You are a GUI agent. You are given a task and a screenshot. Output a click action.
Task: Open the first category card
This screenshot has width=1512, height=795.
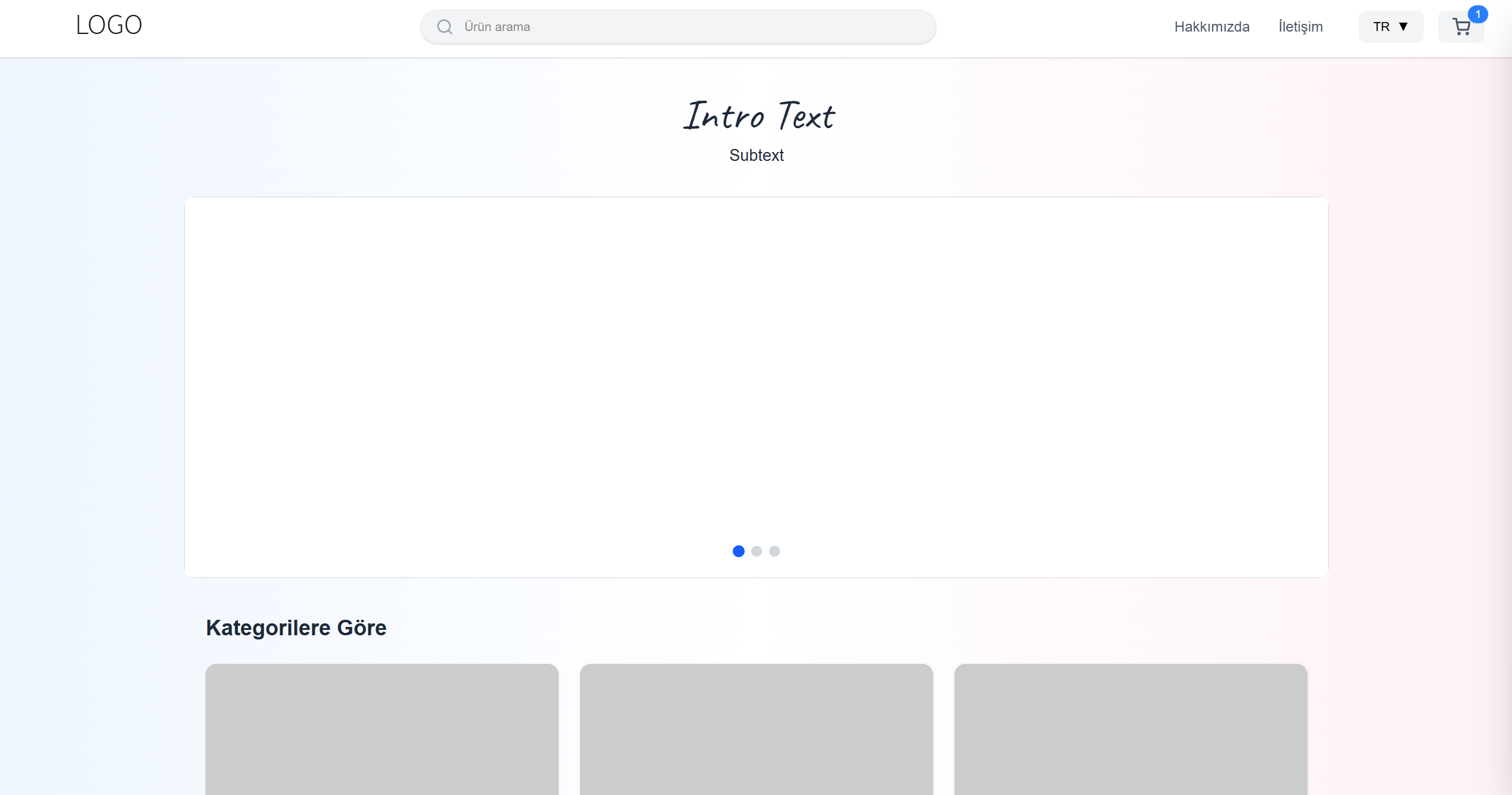382,728
